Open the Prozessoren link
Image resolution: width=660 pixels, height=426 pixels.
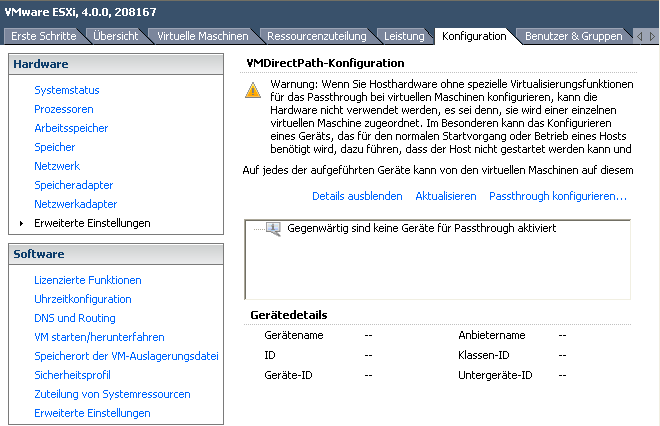click(64, 109)
